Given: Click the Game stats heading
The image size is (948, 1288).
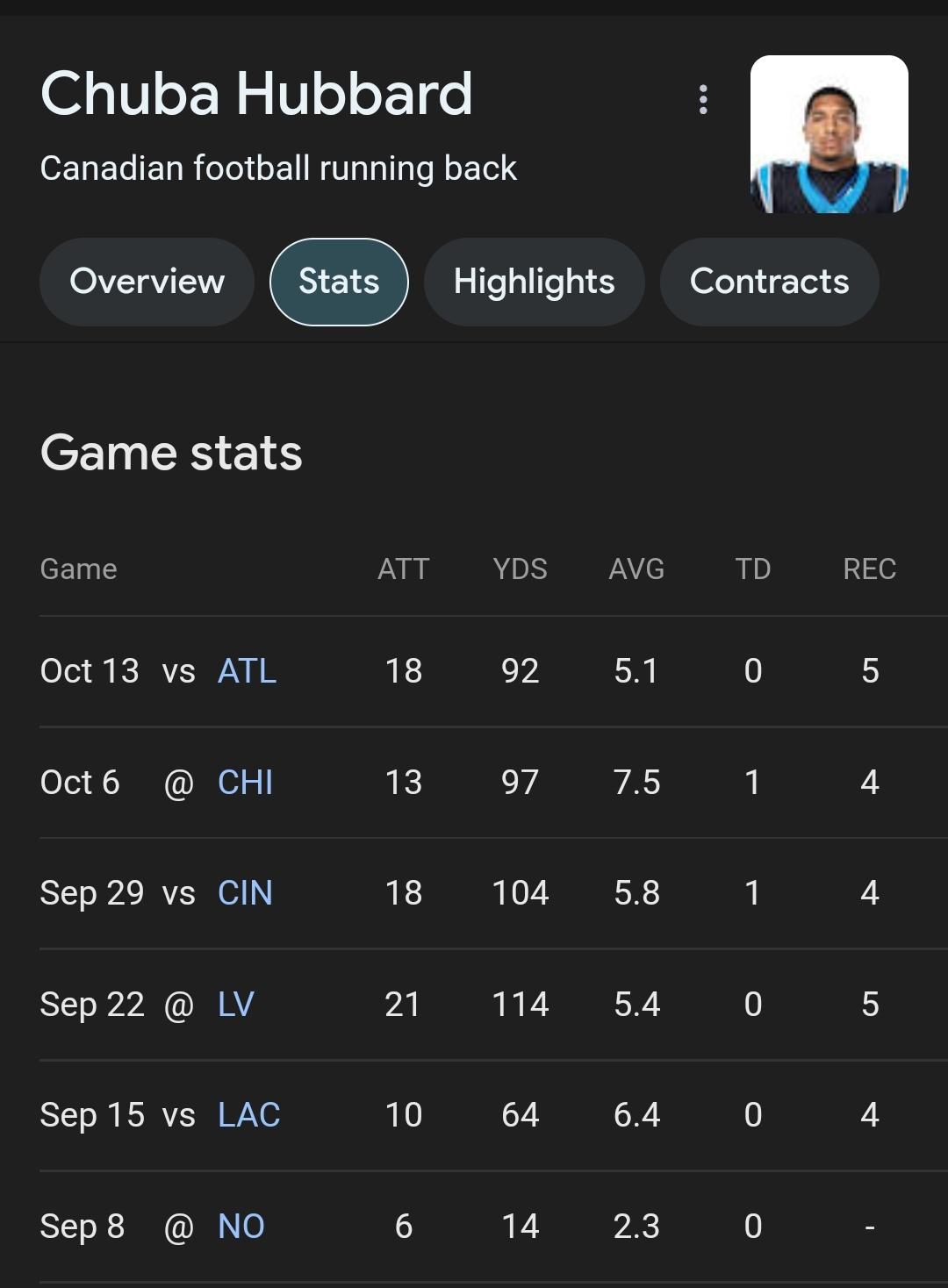Looking at the screenshot, I should [171, 453].
